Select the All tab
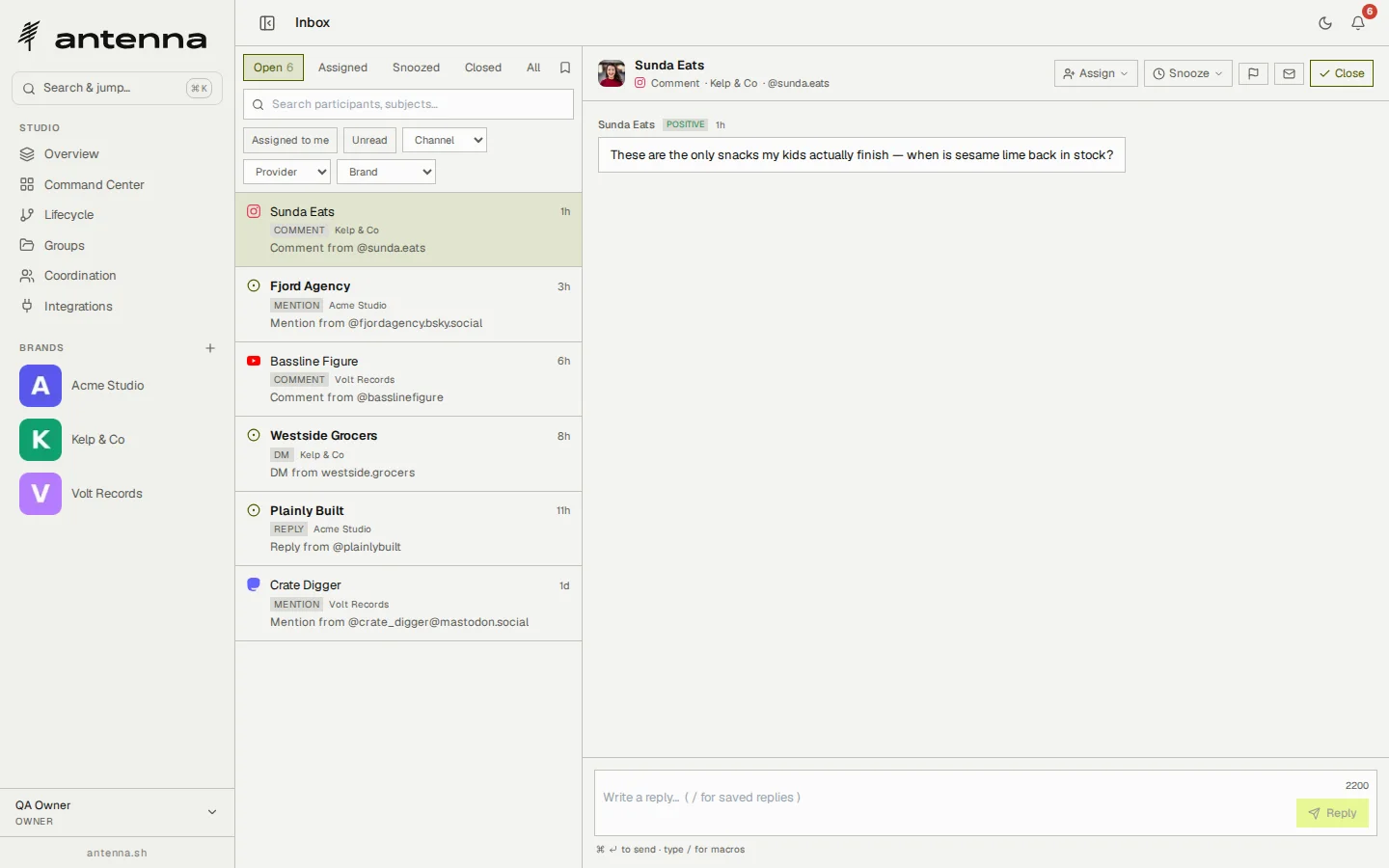The width and height of the screenshot is (1389, 868). tap(533, 68)
